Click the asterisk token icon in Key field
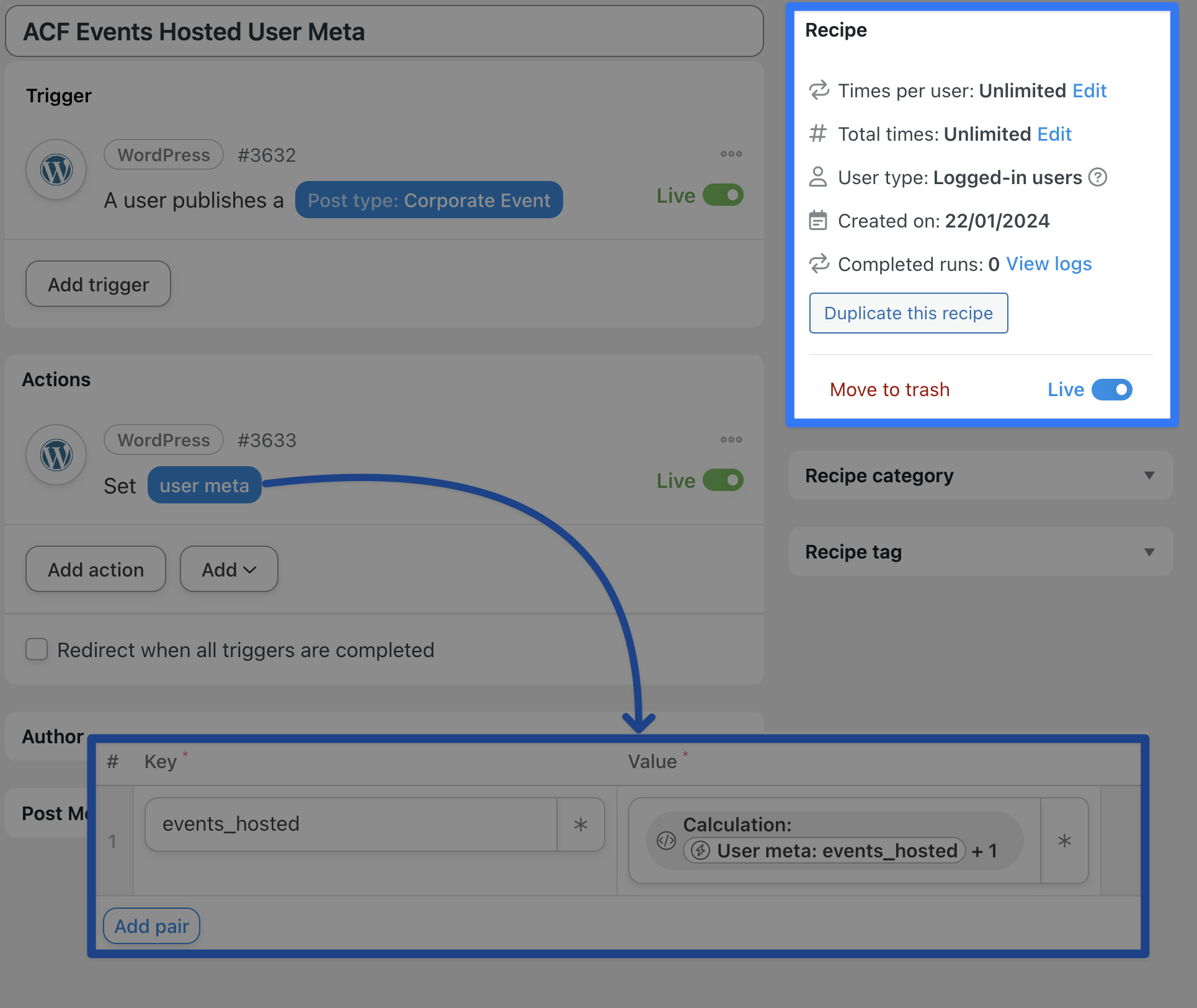 (581, 825)
